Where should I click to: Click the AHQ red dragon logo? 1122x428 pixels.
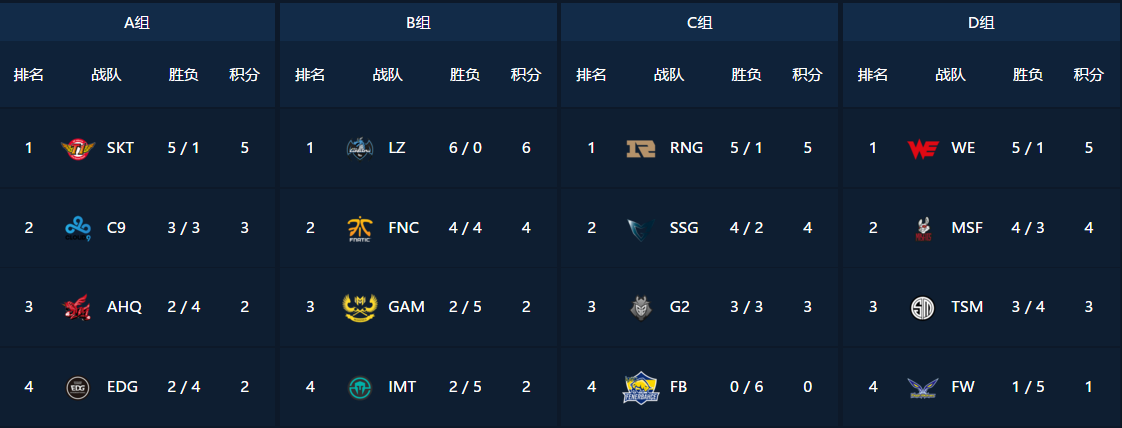[x=77, y=307]
